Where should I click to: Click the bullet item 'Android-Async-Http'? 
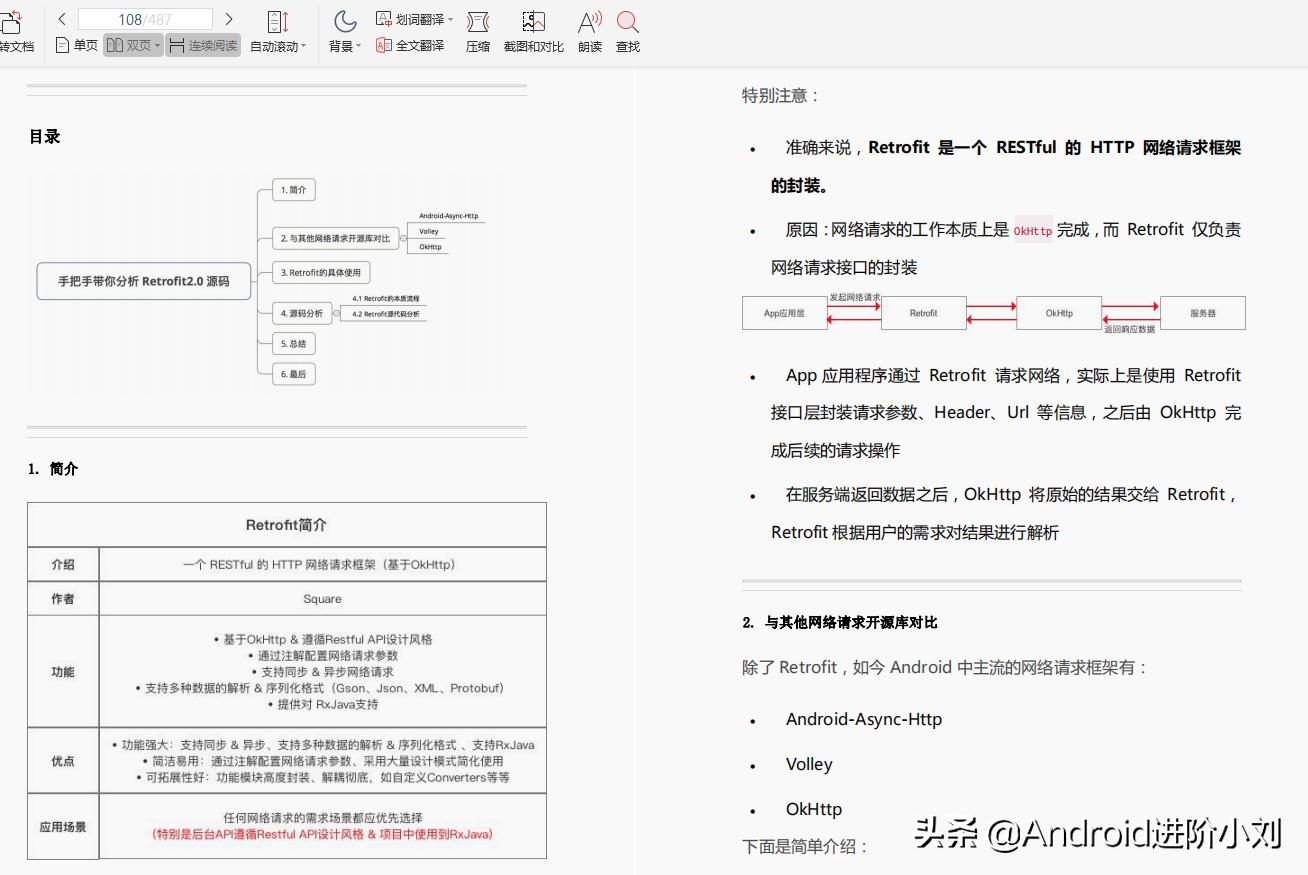click(864, 719)
